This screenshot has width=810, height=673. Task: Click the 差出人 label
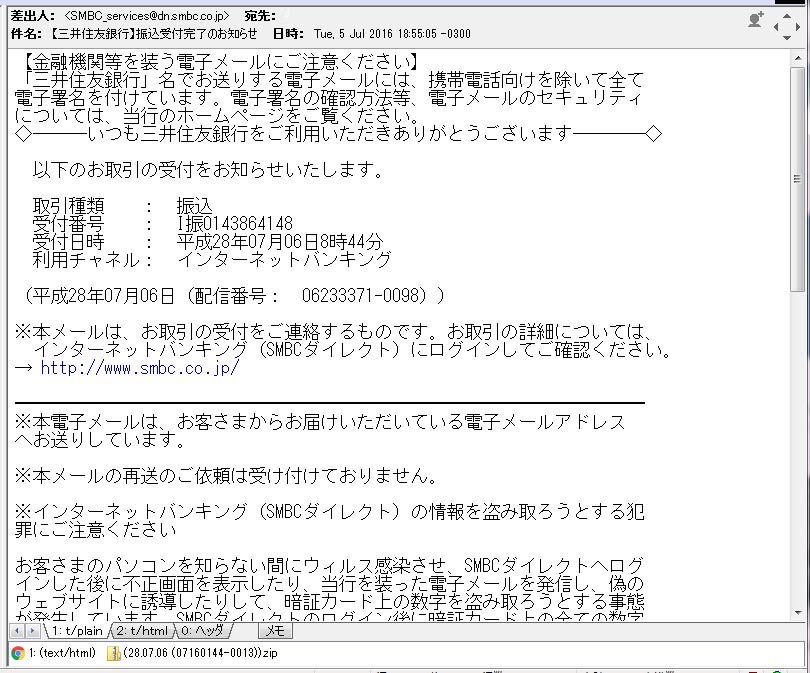[x=32, y=16]
